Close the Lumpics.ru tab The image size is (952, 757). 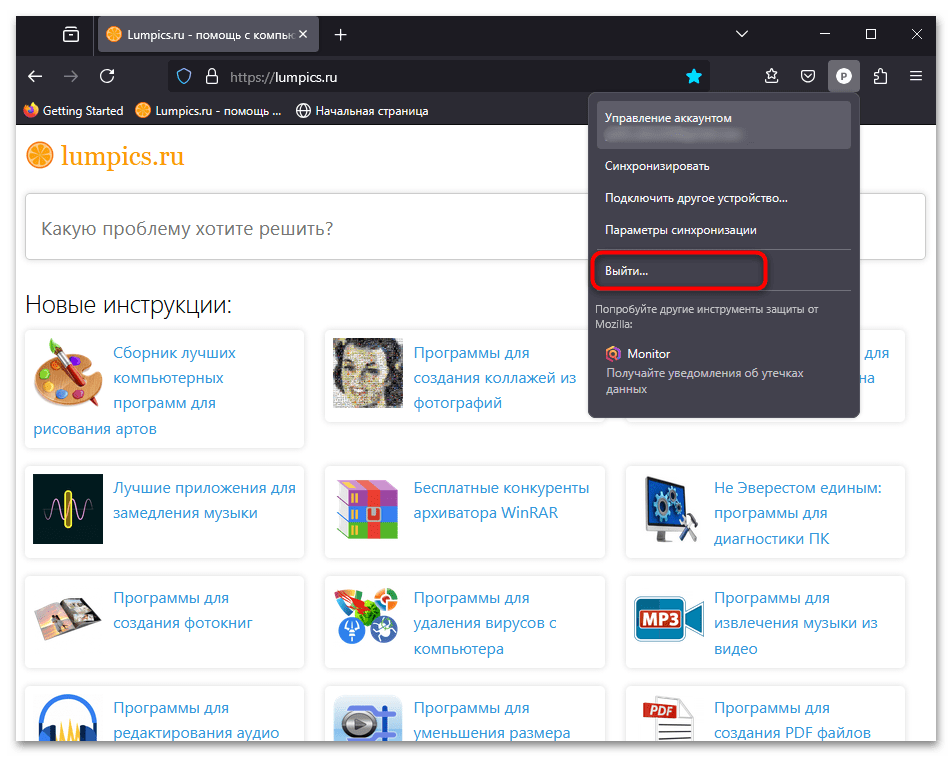pos(303,35)
